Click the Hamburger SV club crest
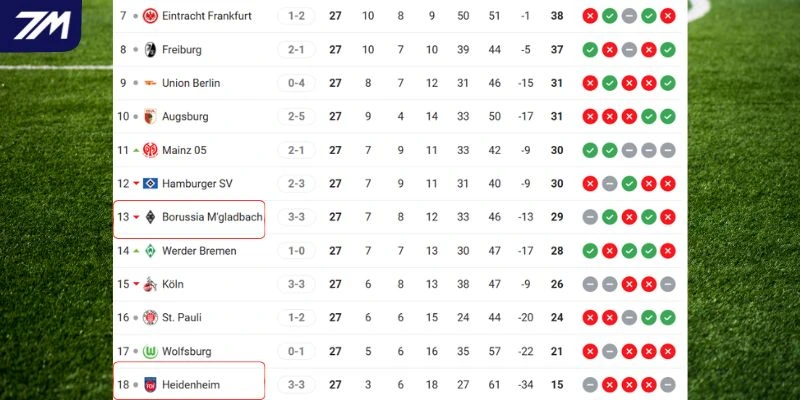Image resolution: width=800 pixels, height=400 pixels. click(150, 184)
